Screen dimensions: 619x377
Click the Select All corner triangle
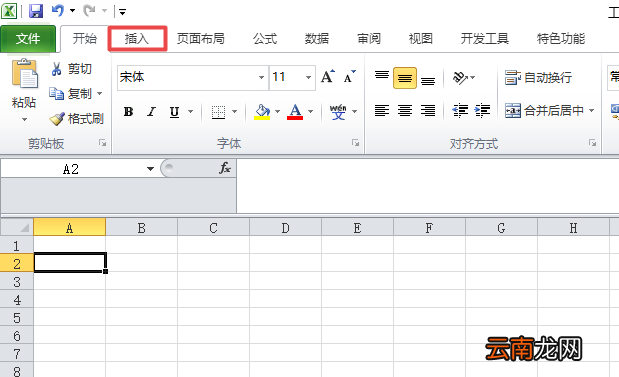click(x=17, y=227)
